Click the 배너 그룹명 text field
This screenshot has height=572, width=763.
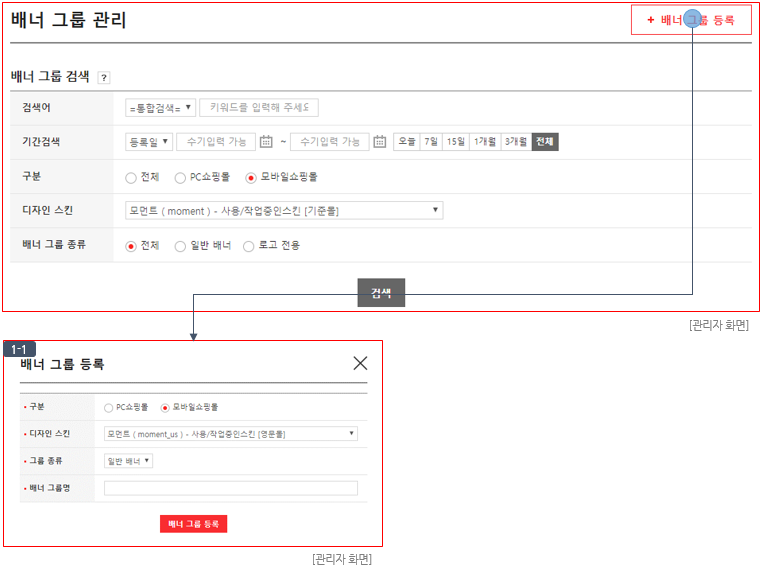click(x=230, y=488)
